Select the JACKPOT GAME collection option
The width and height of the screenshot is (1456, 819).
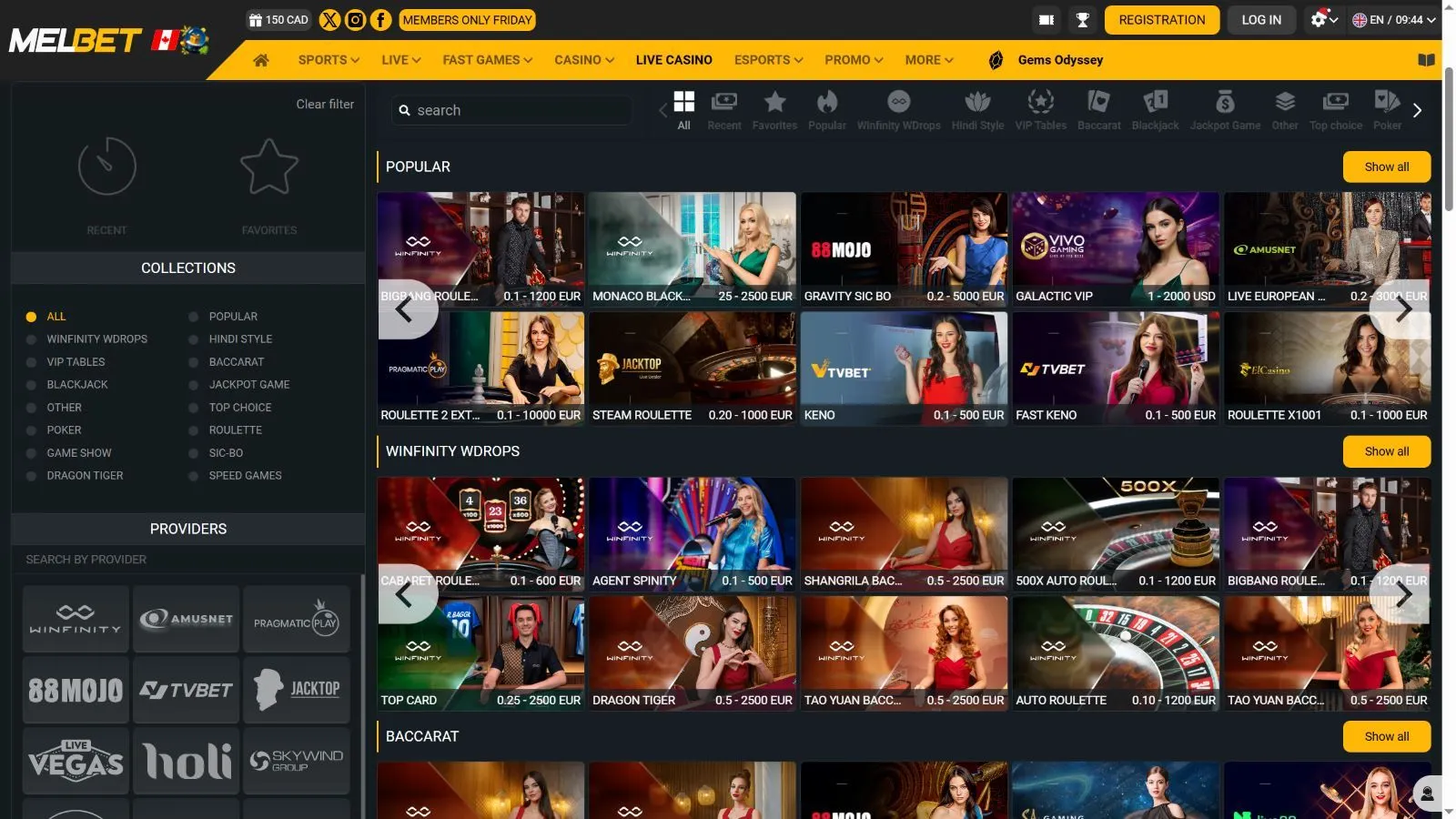[x=239, y=385]
